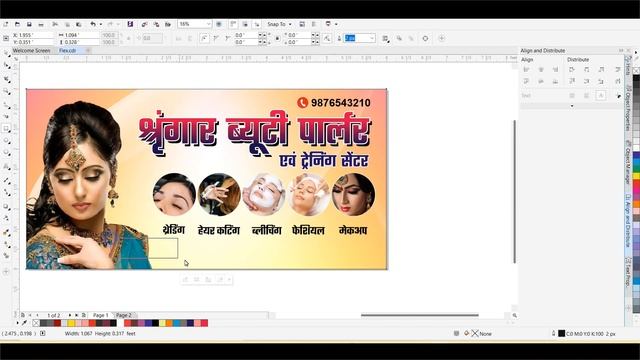Screen dimensions: 640x360
Task: Toggle Show guidelines
Action: pos(257,24)
